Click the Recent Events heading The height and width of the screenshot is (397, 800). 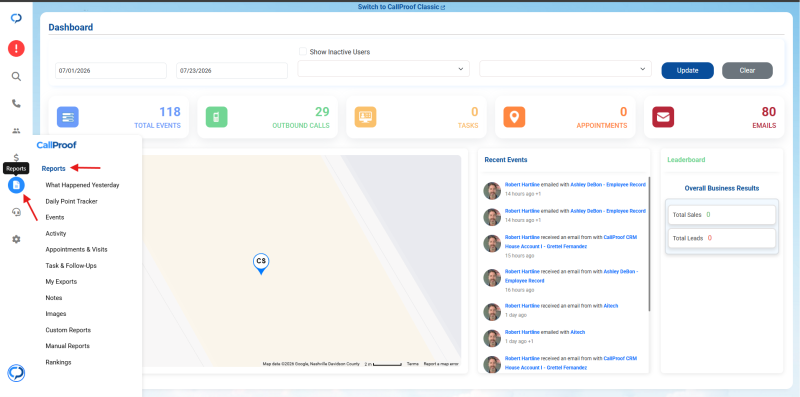pos(506,160)
